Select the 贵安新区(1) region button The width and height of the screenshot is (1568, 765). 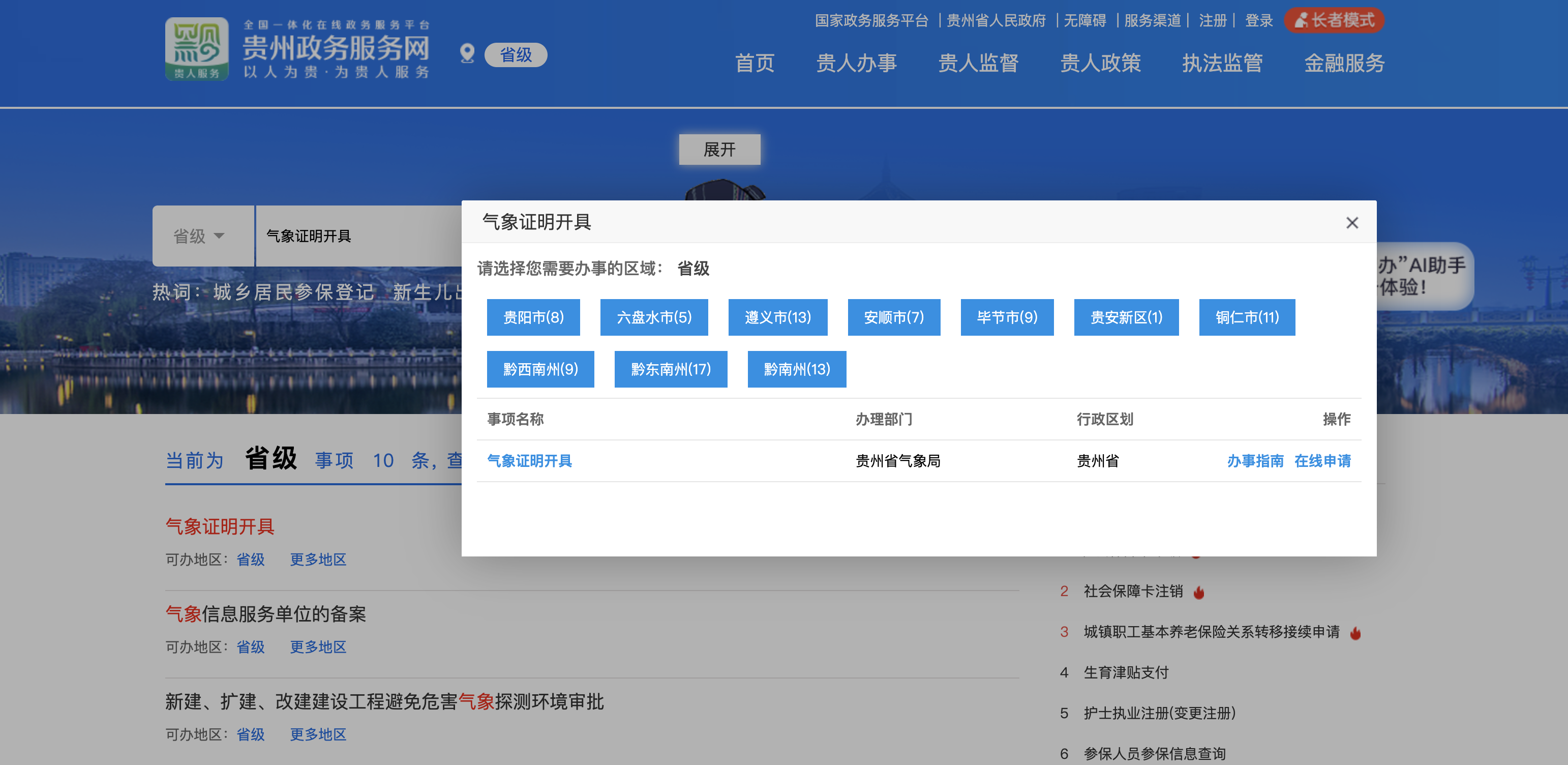click(x=1126, y=317)
